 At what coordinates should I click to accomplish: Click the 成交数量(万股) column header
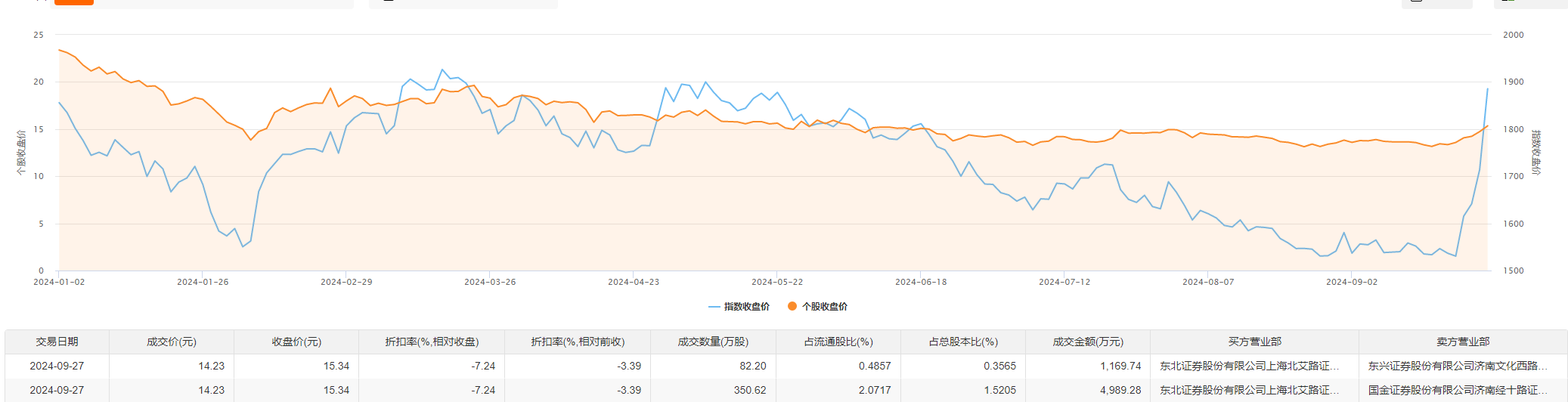pyautogui.click(x=713, y=342)
